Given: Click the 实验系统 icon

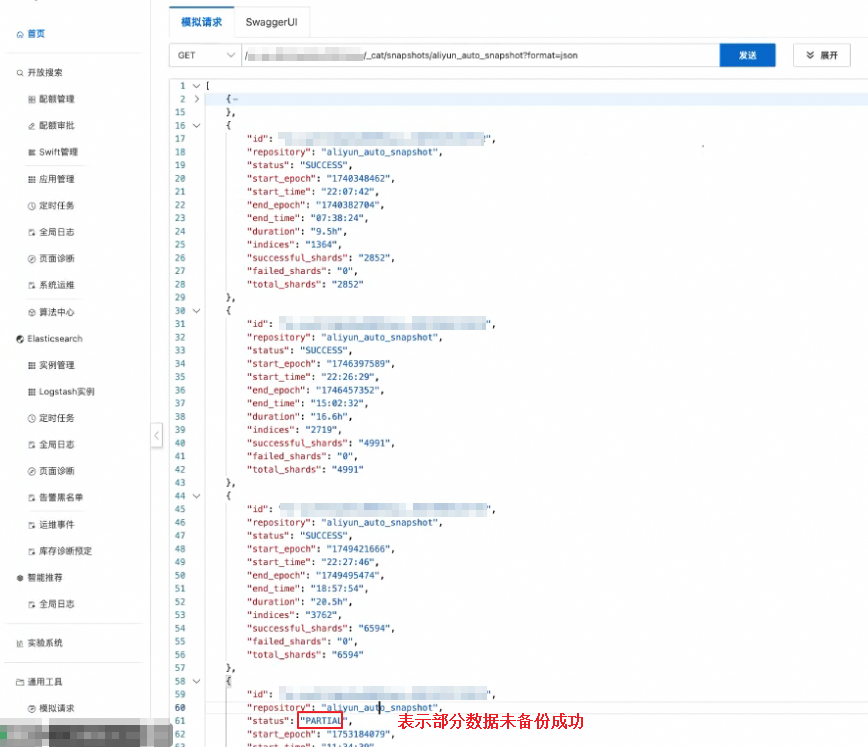Looking at the screenshot, I should (20, 643).
